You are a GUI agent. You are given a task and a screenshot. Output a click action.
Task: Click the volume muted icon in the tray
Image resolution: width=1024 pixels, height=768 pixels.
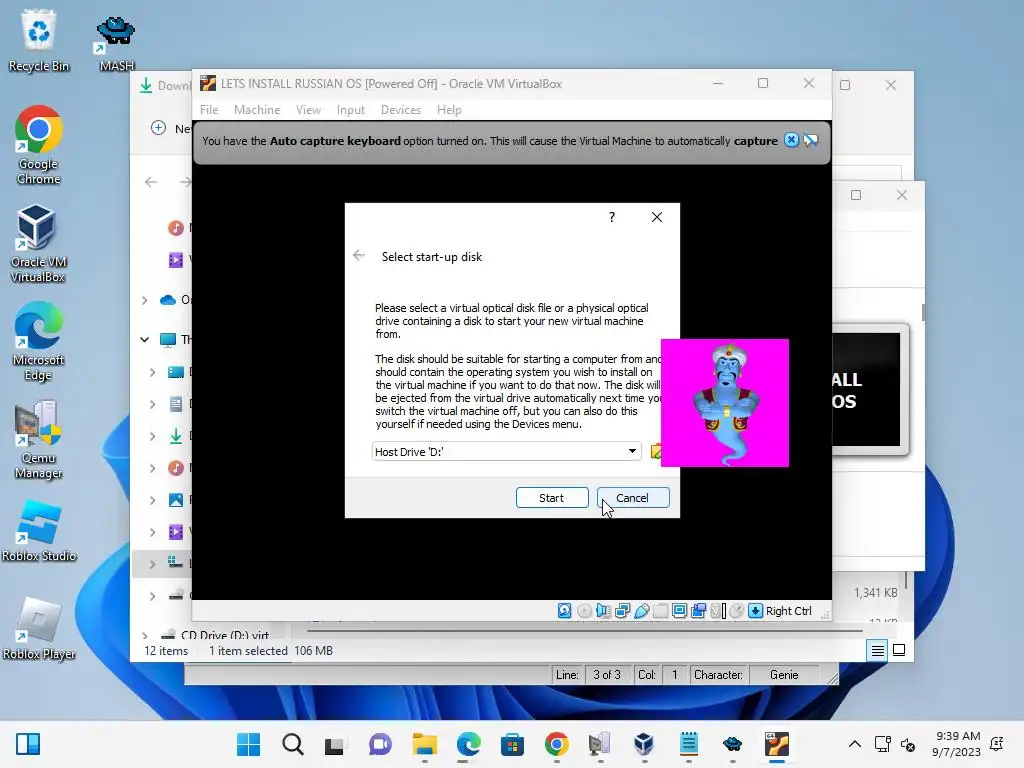click(908, 744)
